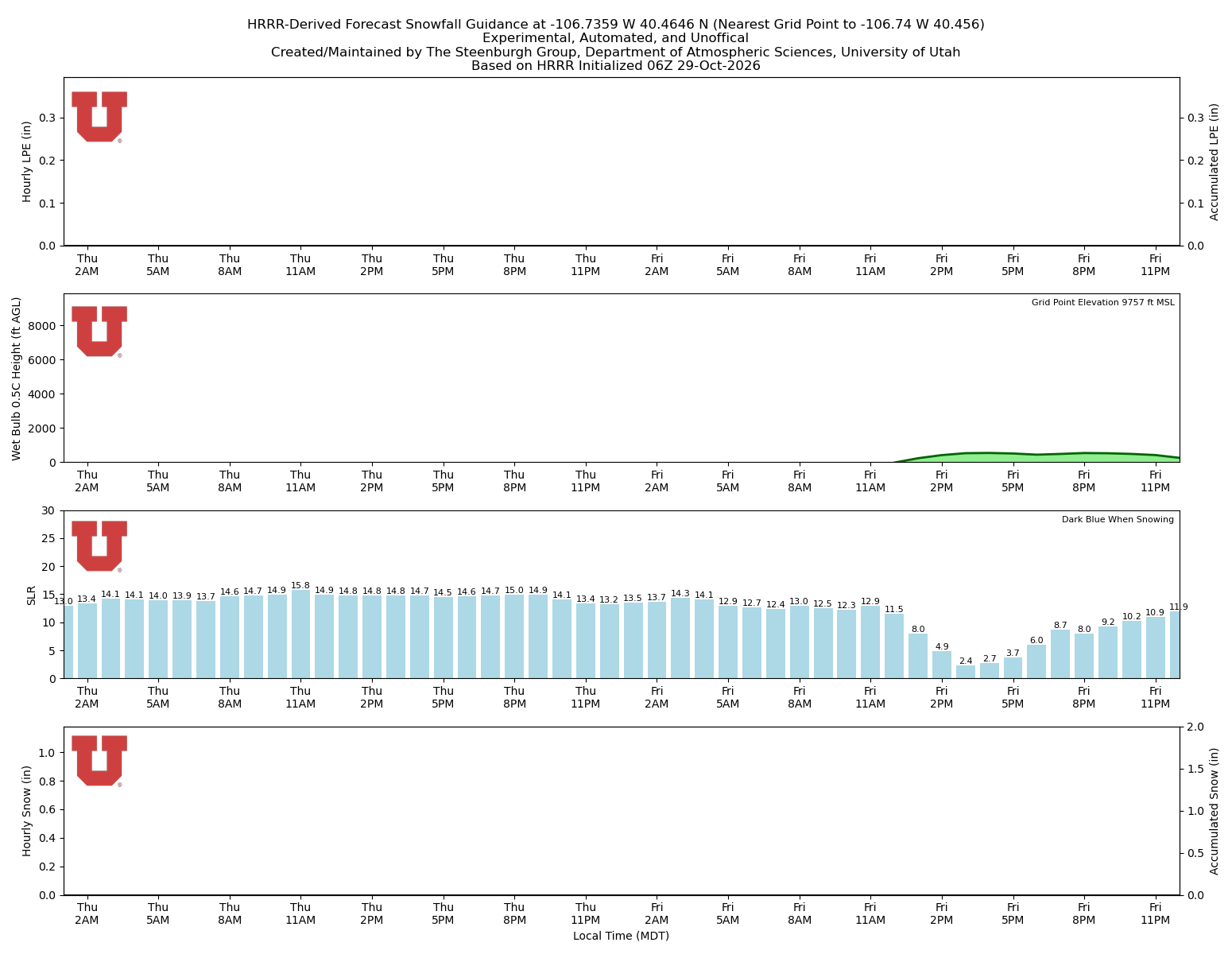Click the 'Dark Blue When Snowing' note

pyautogui.click(x=1118, y=519)
